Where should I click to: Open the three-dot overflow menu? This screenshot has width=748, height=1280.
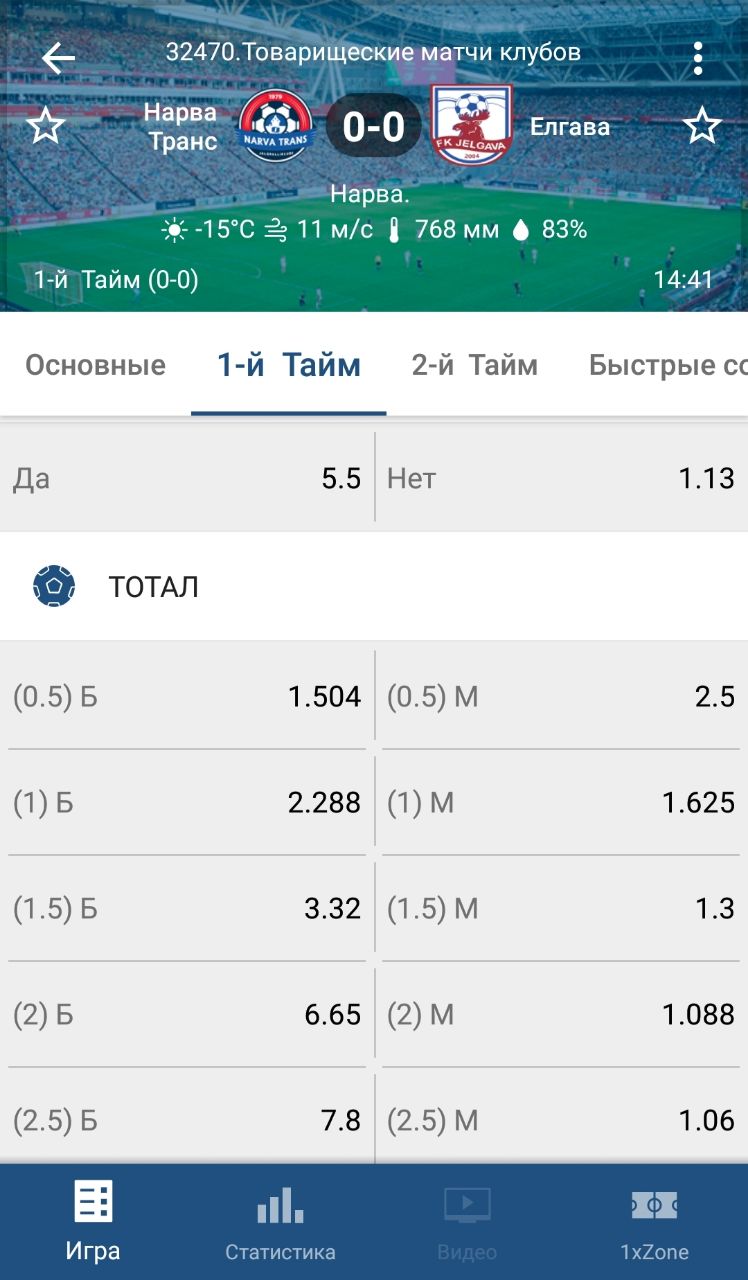[x=698, y=59]
